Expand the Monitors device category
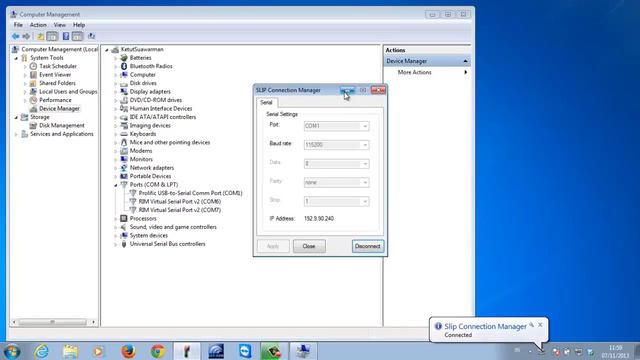 (116, 160)
